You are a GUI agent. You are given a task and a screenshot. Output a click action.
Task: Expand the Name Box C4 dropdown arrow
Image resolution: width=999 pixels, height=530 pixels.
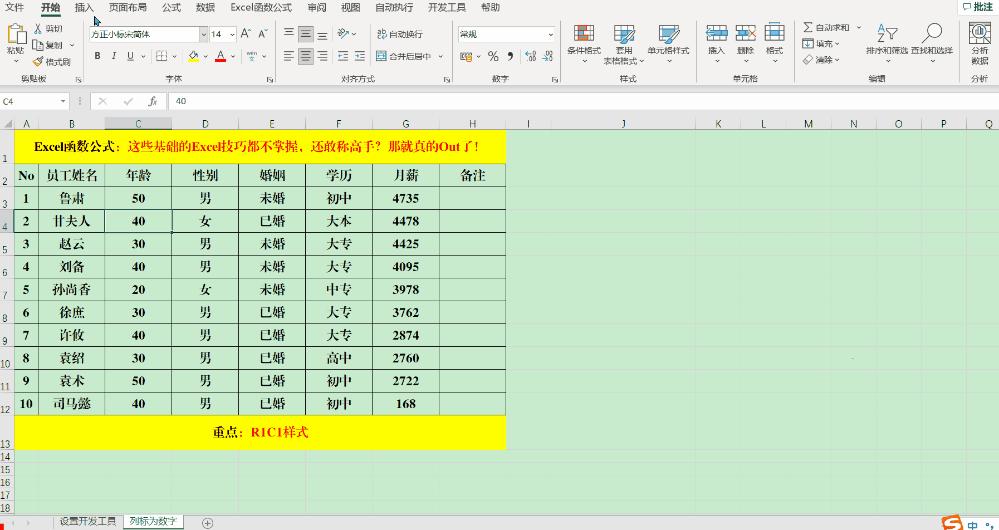pyautogui.click(x=63, y=101)
